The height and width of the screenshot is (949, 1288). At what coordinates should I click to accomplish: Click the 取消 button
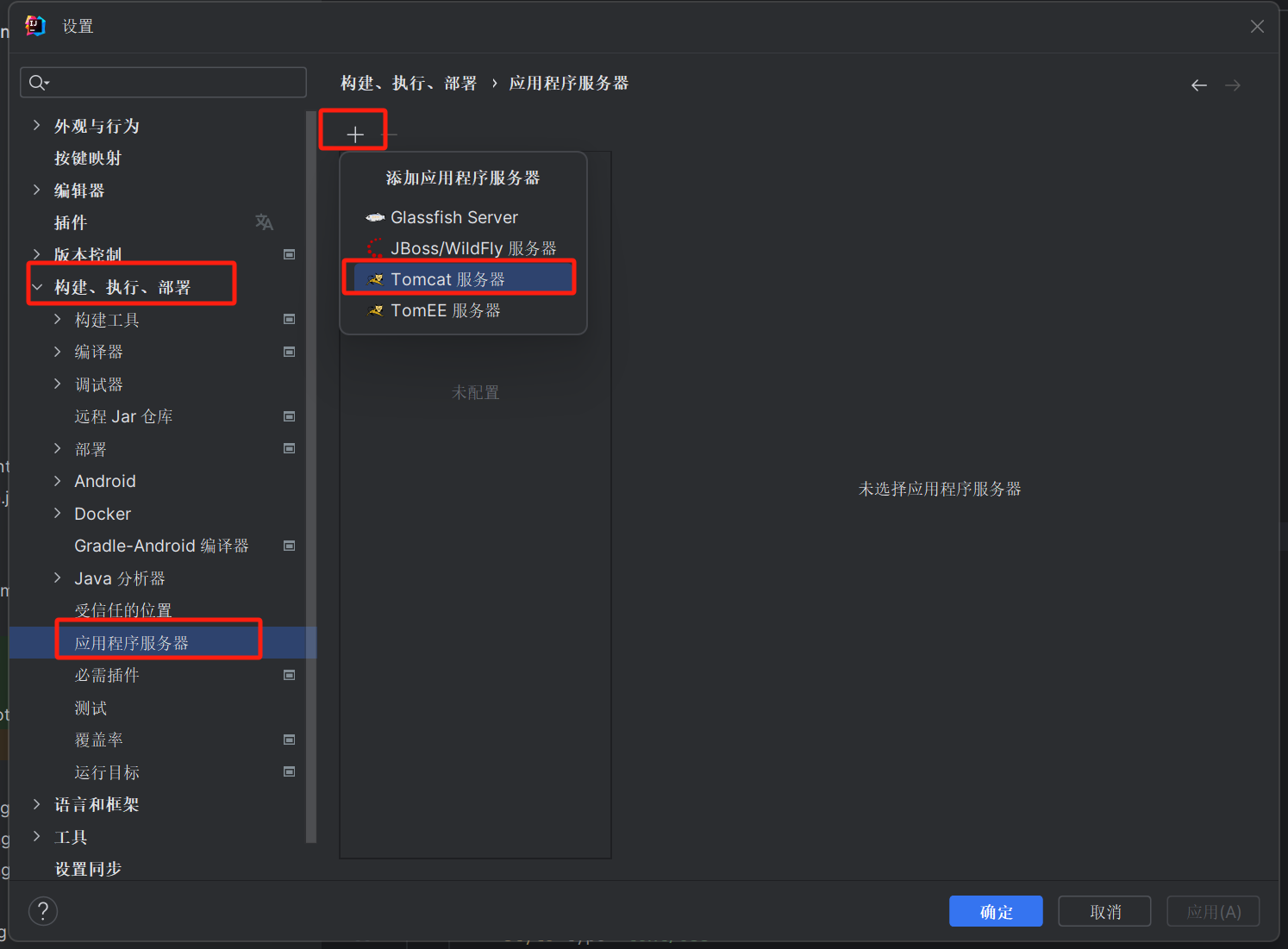tap(1104, 911)
